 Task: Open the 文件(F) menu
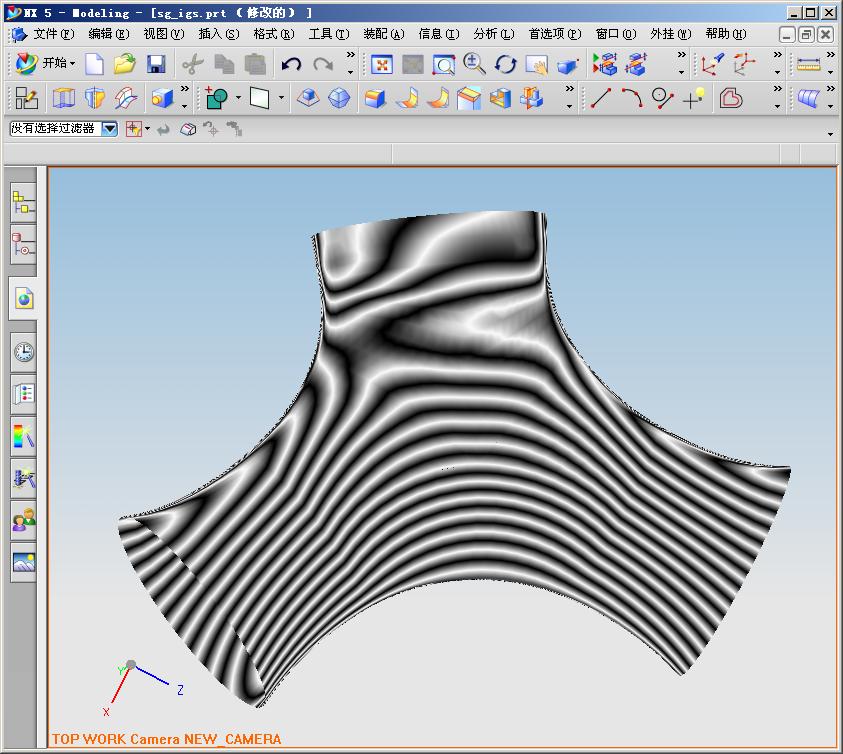54,34
